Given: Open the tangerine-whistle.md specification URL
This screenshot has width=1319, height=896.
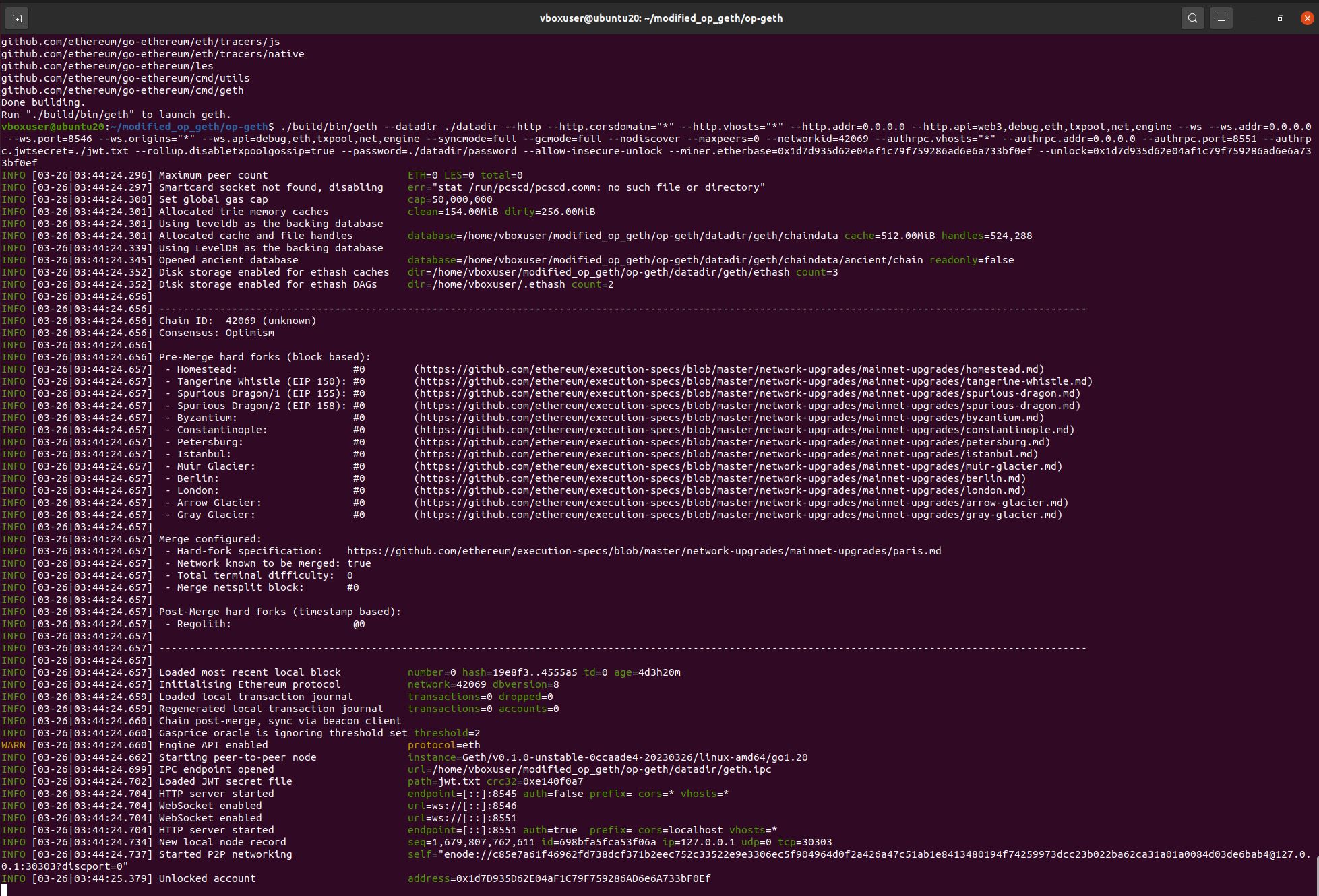Looking at the screenshot, I should tap(754, 381).
